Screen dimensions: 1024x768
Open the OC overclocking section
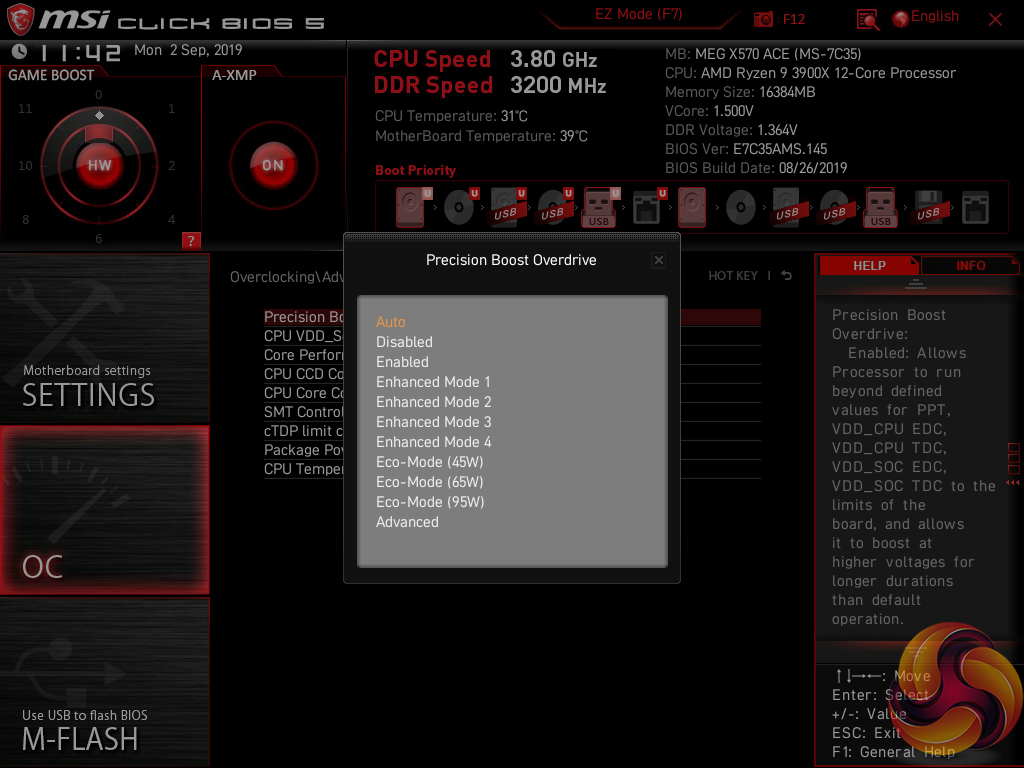[104, 510]
